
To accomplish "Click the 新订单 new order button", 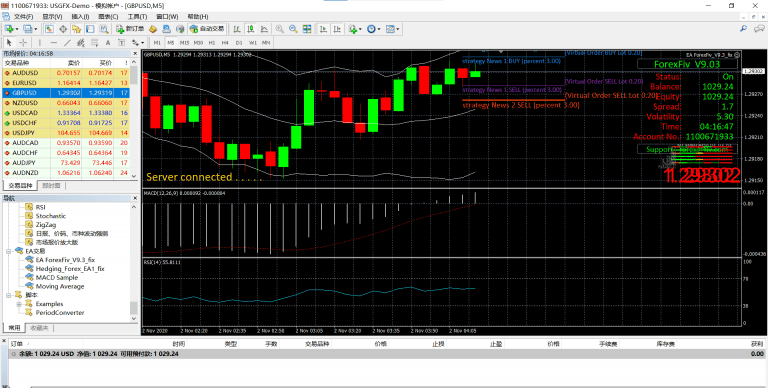I will [x=130, y=29].
